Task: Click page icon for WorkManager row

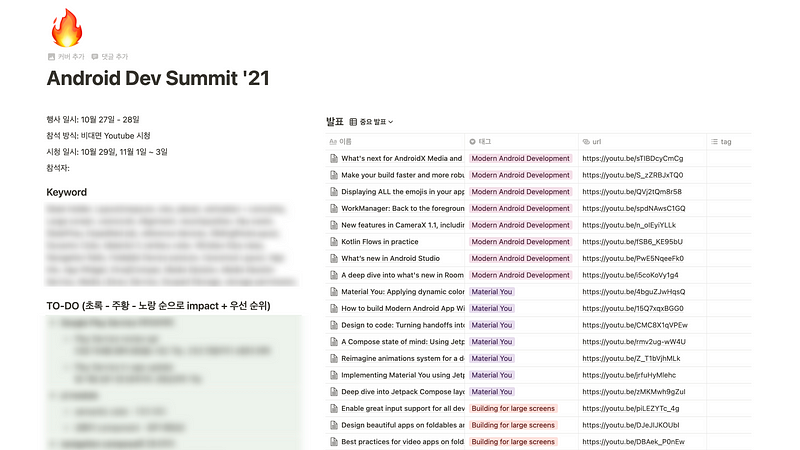Action: point(334,209)
